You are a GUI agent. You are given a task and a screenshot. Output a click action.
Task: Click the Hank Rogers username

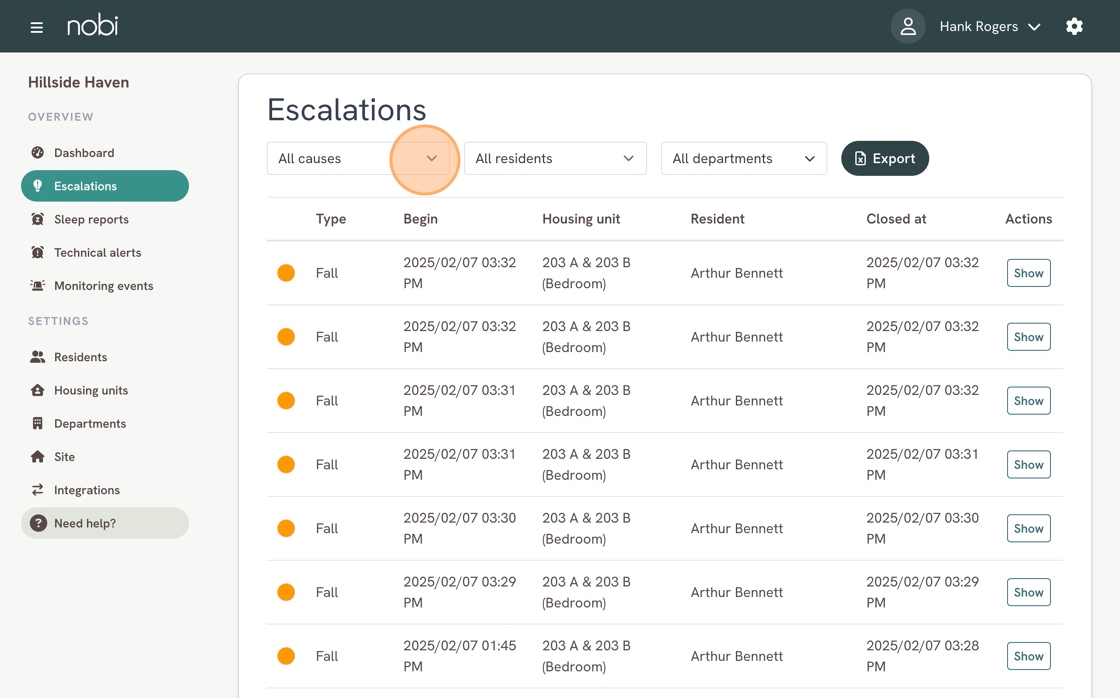(979, 26)
